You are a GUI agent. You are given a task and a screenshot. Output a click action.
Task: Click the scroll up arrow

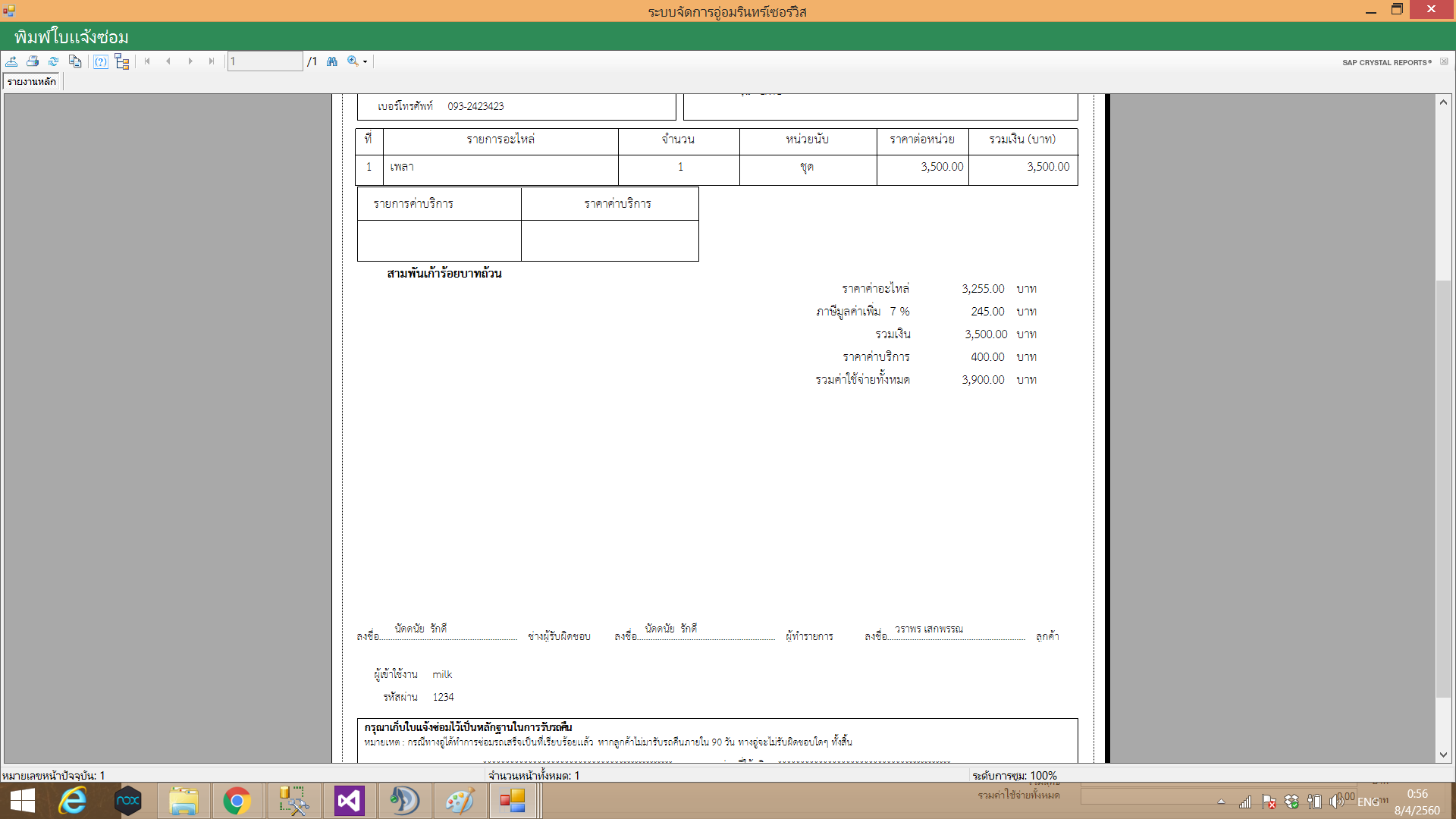pos(1443,102)
